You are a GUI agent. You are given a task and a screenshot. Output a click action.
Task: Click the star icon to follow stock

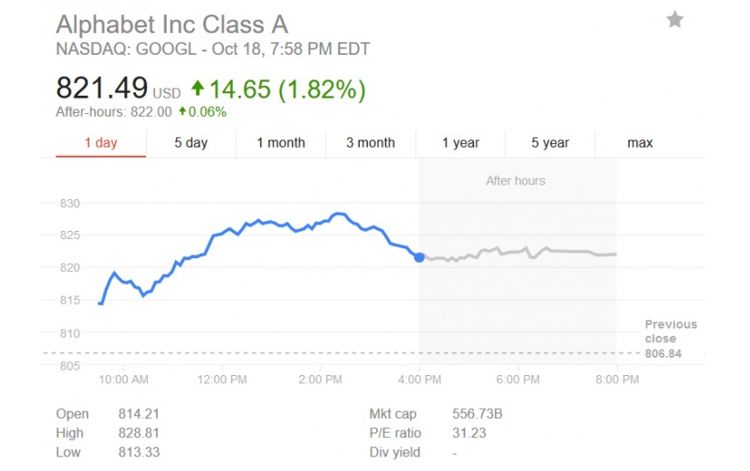click(675, 19)
